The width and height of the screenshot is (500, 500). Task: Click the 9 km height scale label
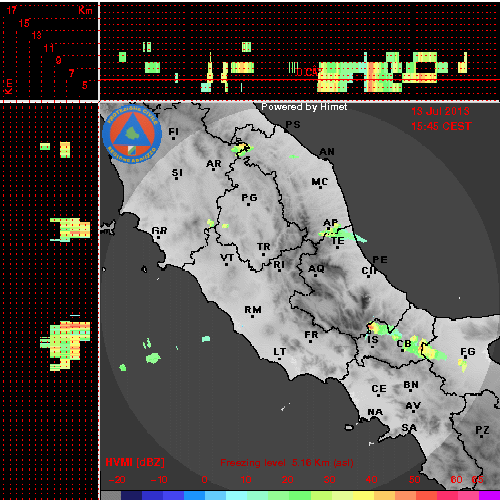click(x=59, y=60)
